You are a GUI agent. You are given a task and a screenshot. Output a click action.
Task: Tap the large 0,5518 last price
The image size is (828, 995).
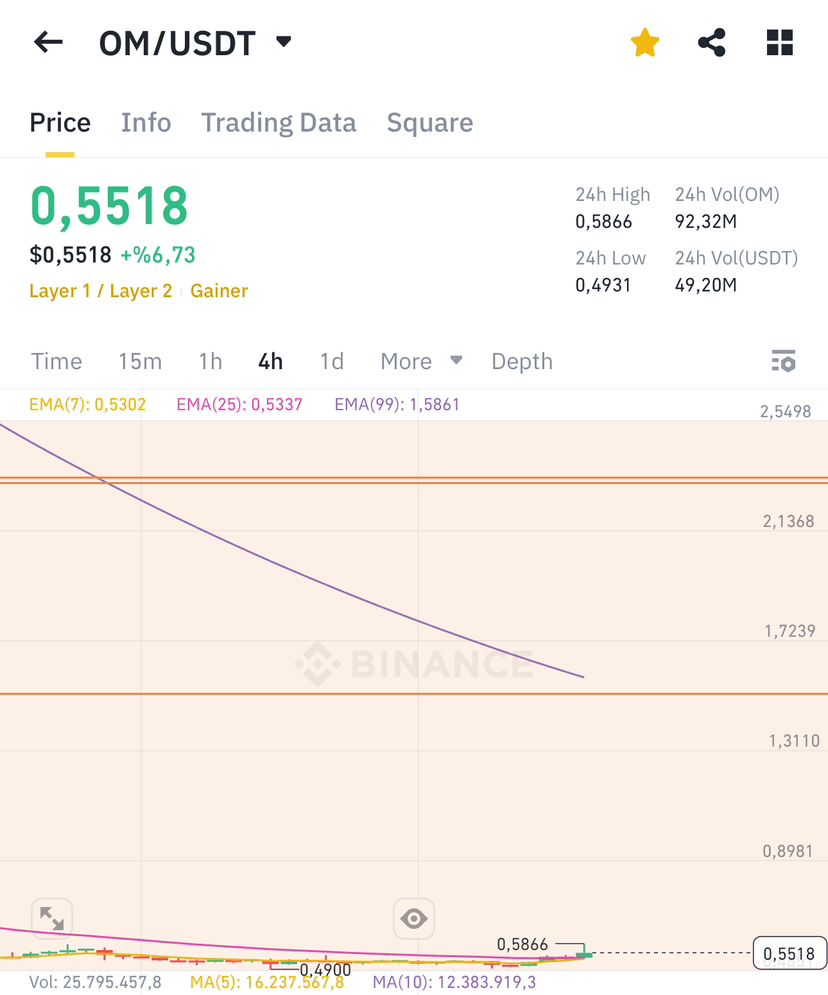[109, 206]
